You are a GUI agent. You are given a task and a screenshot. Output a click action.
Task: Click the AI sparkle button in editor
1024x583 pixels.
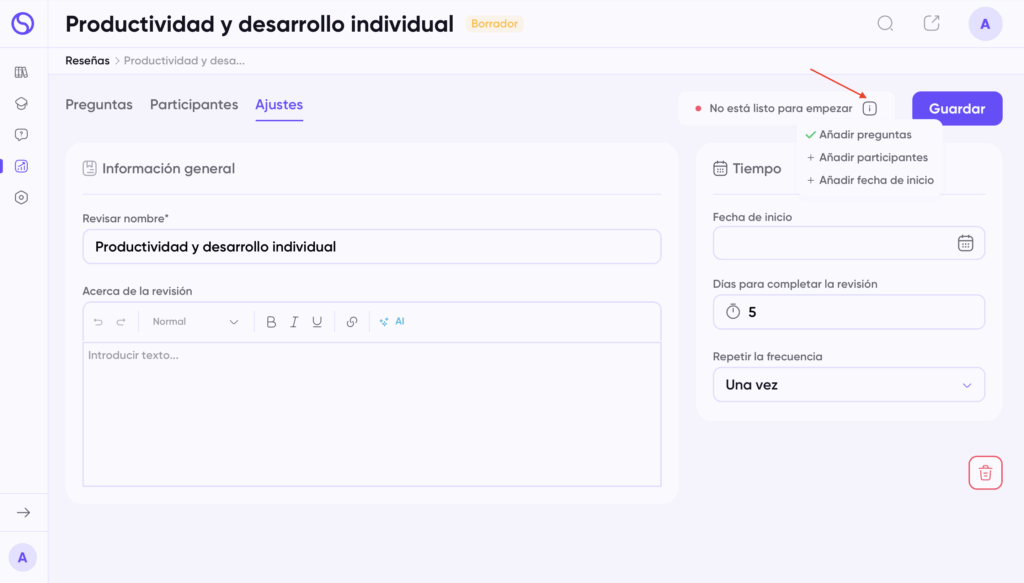tap(392, 322)
